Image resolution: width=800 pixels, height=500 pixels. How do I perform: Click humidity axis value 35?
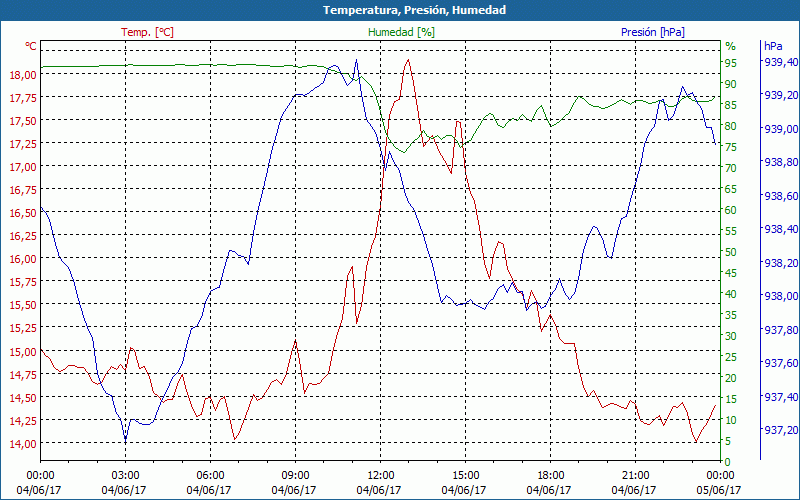(731, 315)
